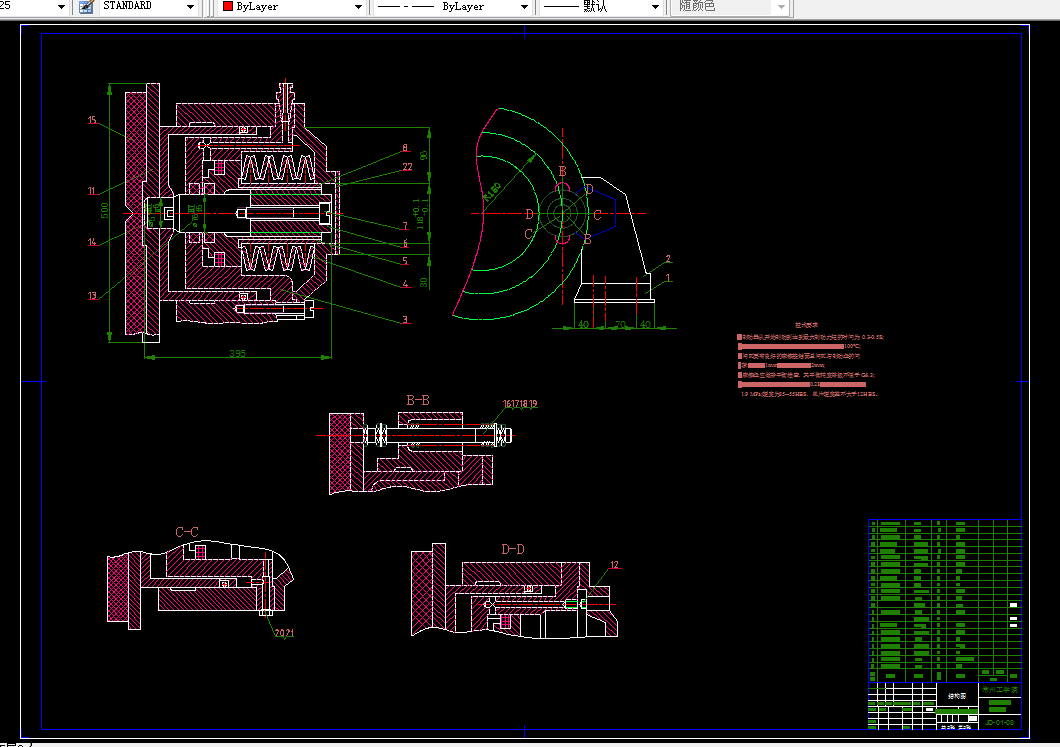Expand the linetype ByLayer dropdown

click(524, 7)
